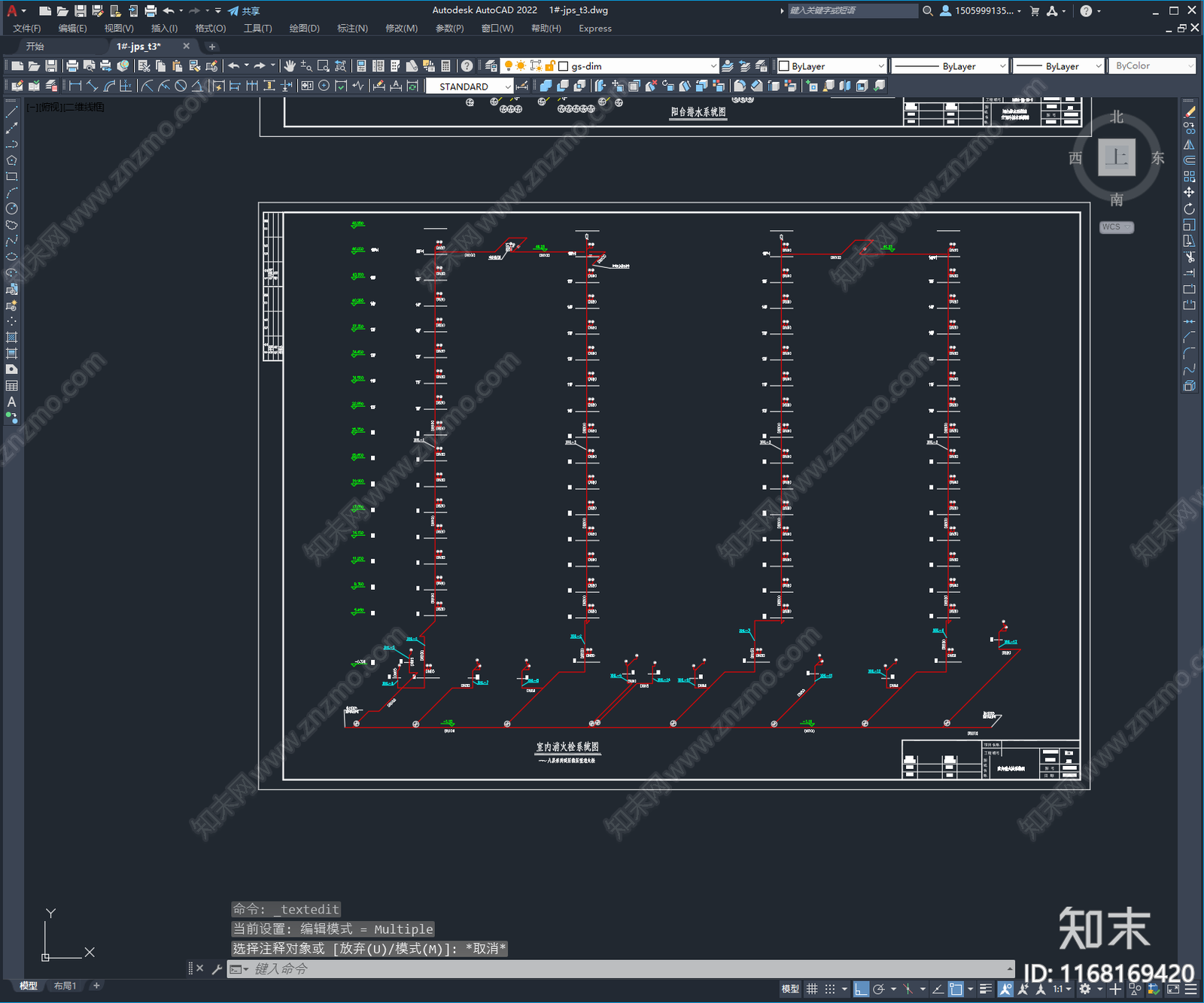Select the Move tool in modify toolbar
The height and width of the screenshot is (1003, 1204).
pyautogui.click(x=1189, y=193)
